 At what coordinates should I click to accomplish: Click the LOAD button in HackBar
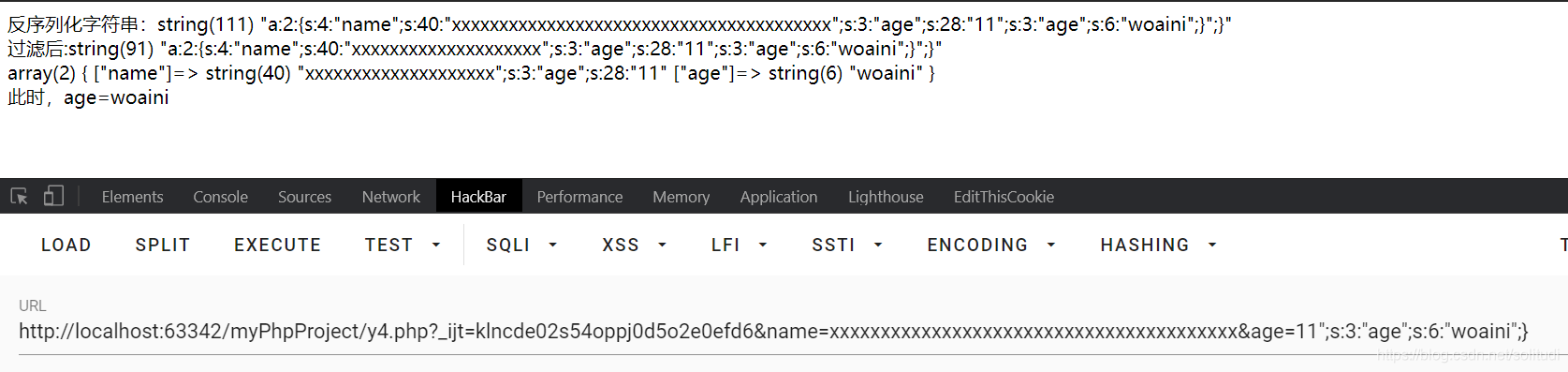tap(66, 245)
